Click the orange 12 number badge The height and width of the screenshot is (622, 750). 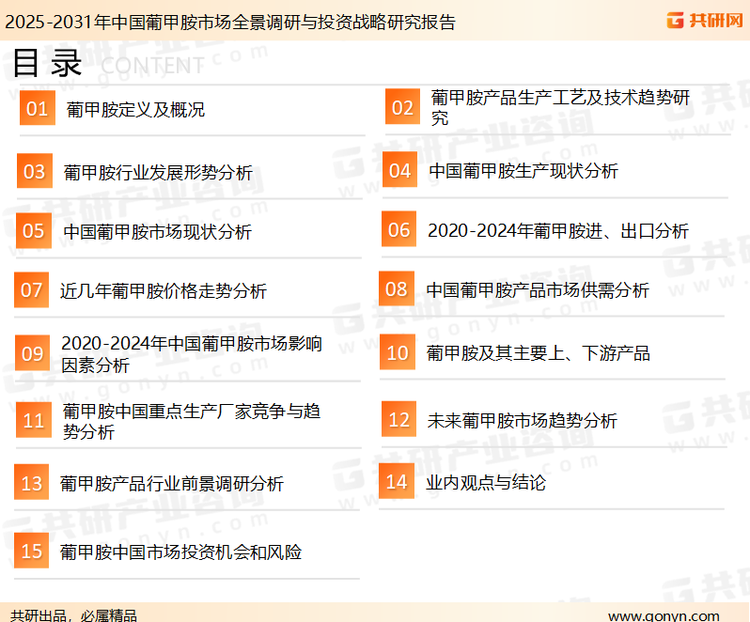tap(399, 419)
